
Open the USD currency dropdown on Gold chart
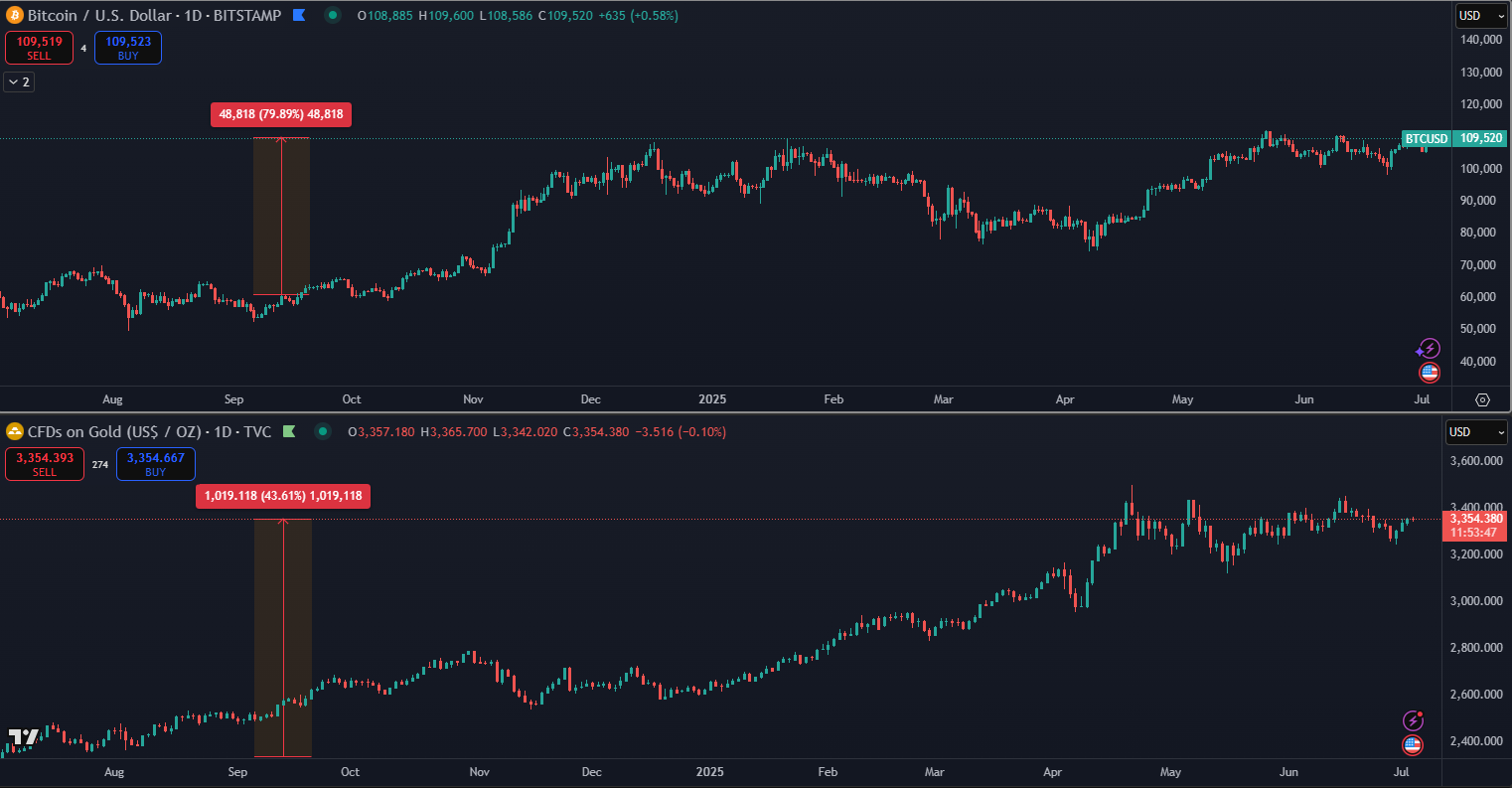1475,432
